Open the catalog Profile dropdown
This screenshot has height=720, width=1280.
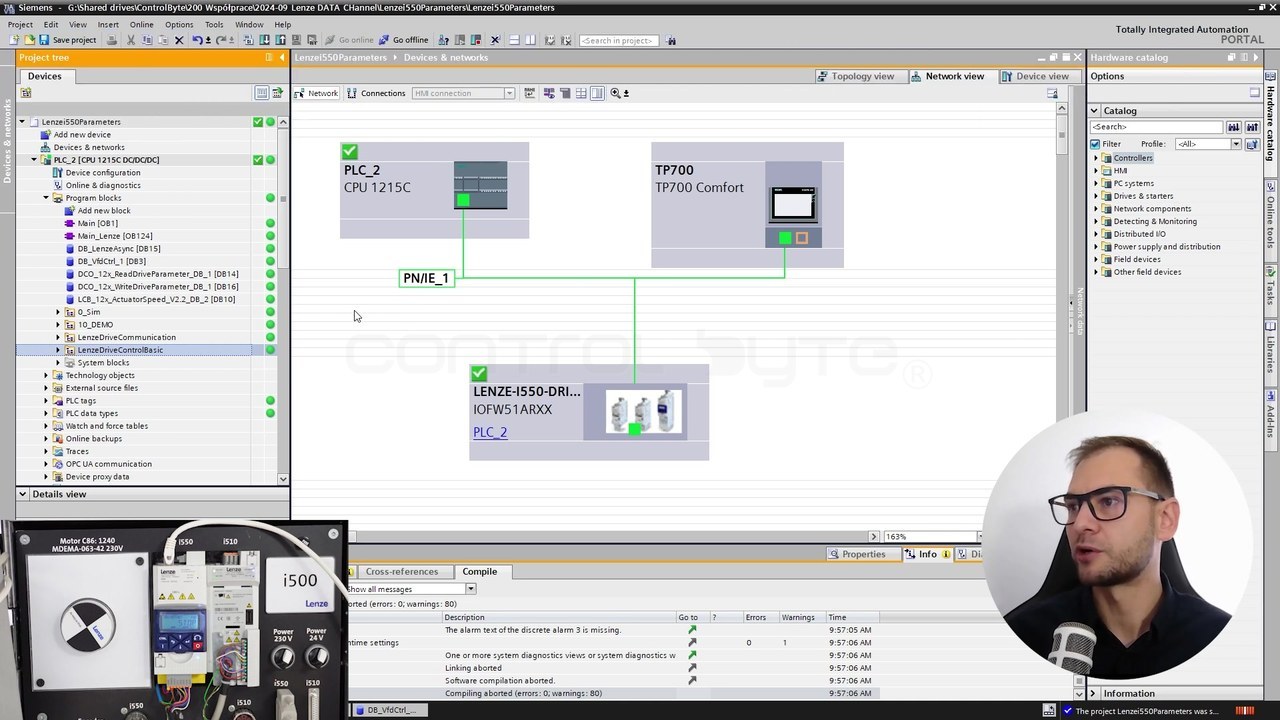[x=1236, y=144]
